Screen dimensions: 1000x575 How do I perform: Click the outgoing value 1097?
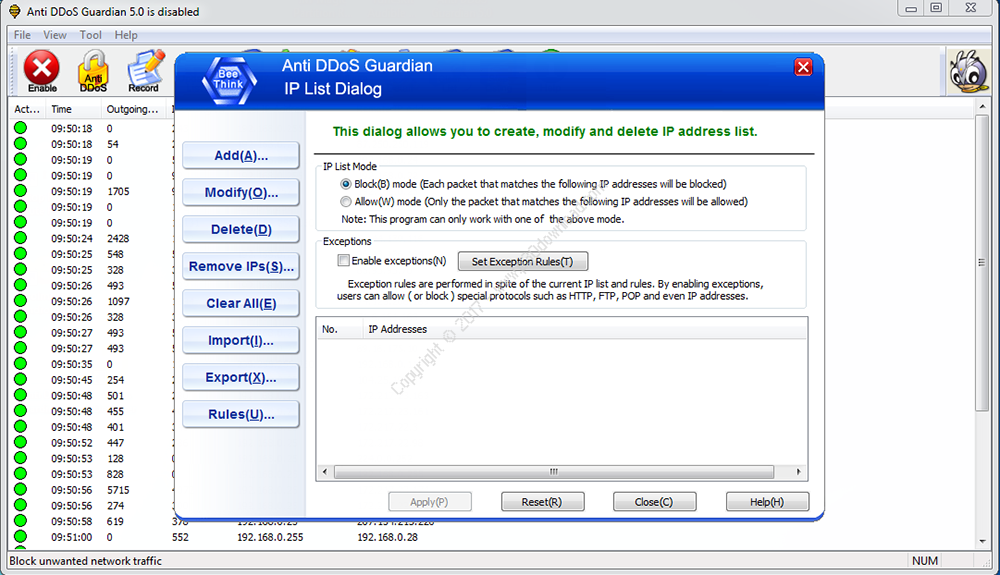pos(118,301)
